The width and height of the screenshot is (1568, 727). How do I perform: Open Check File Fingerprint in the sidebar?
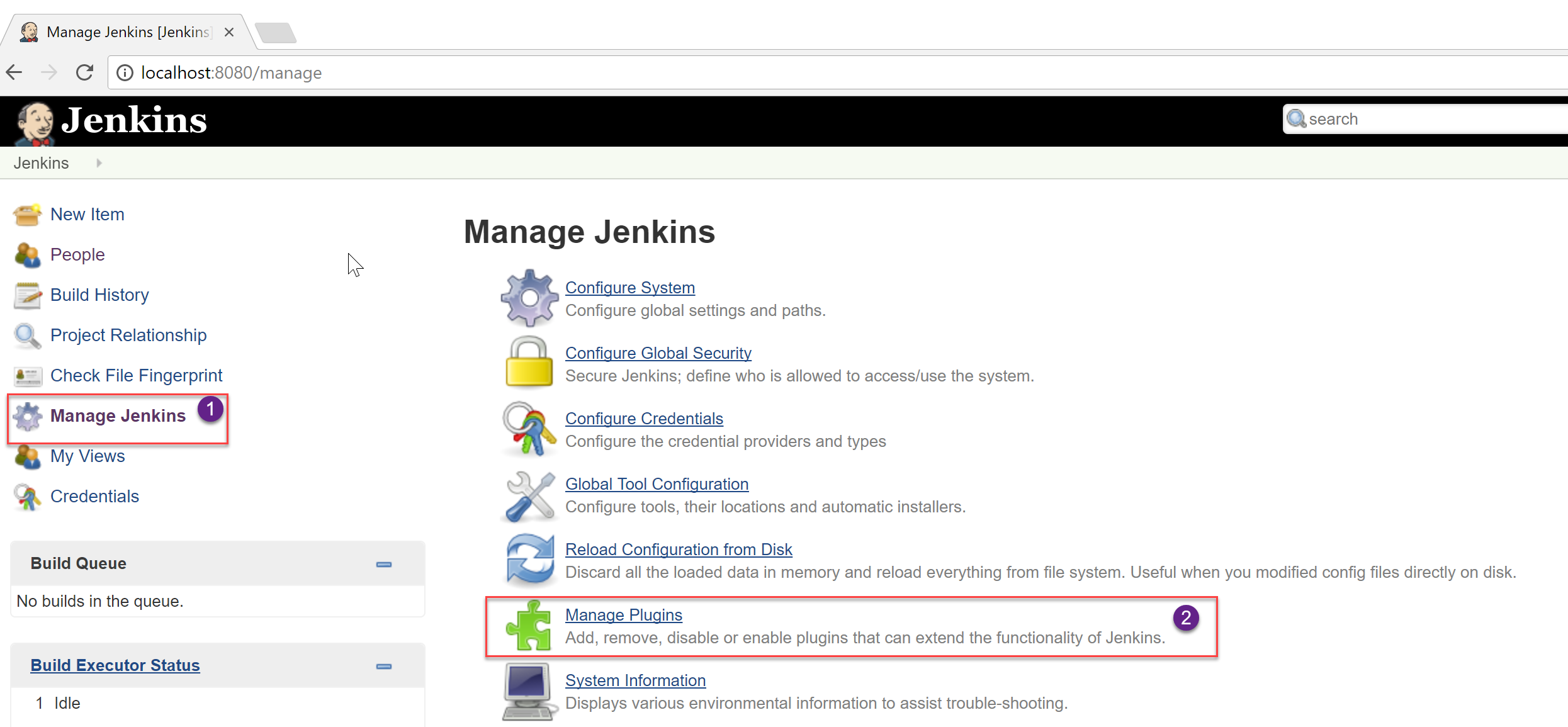click(137, 376)
